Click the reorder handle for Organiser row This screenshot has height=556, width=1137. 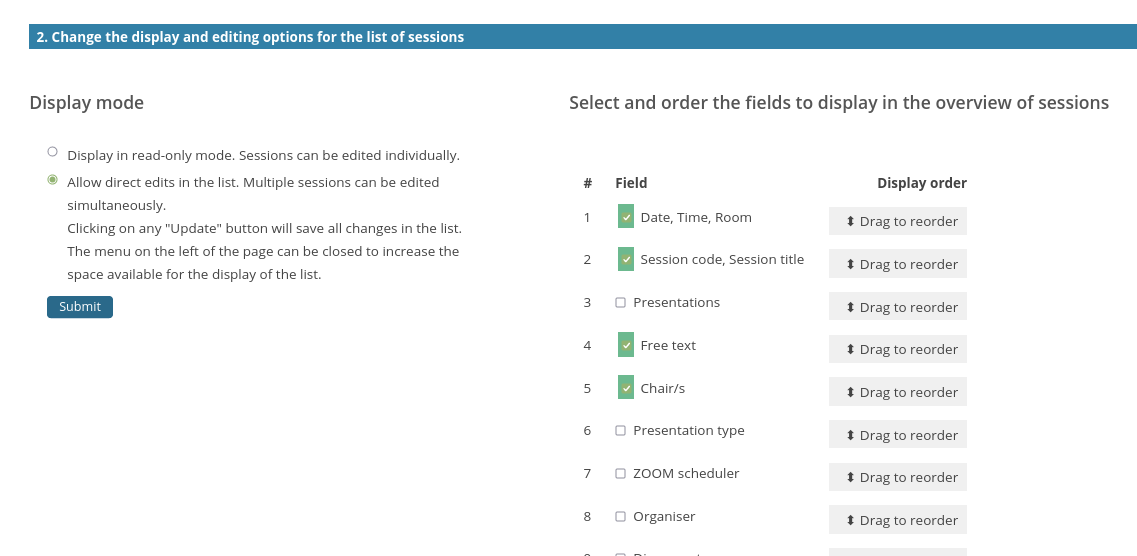click(x=897, y=520)
